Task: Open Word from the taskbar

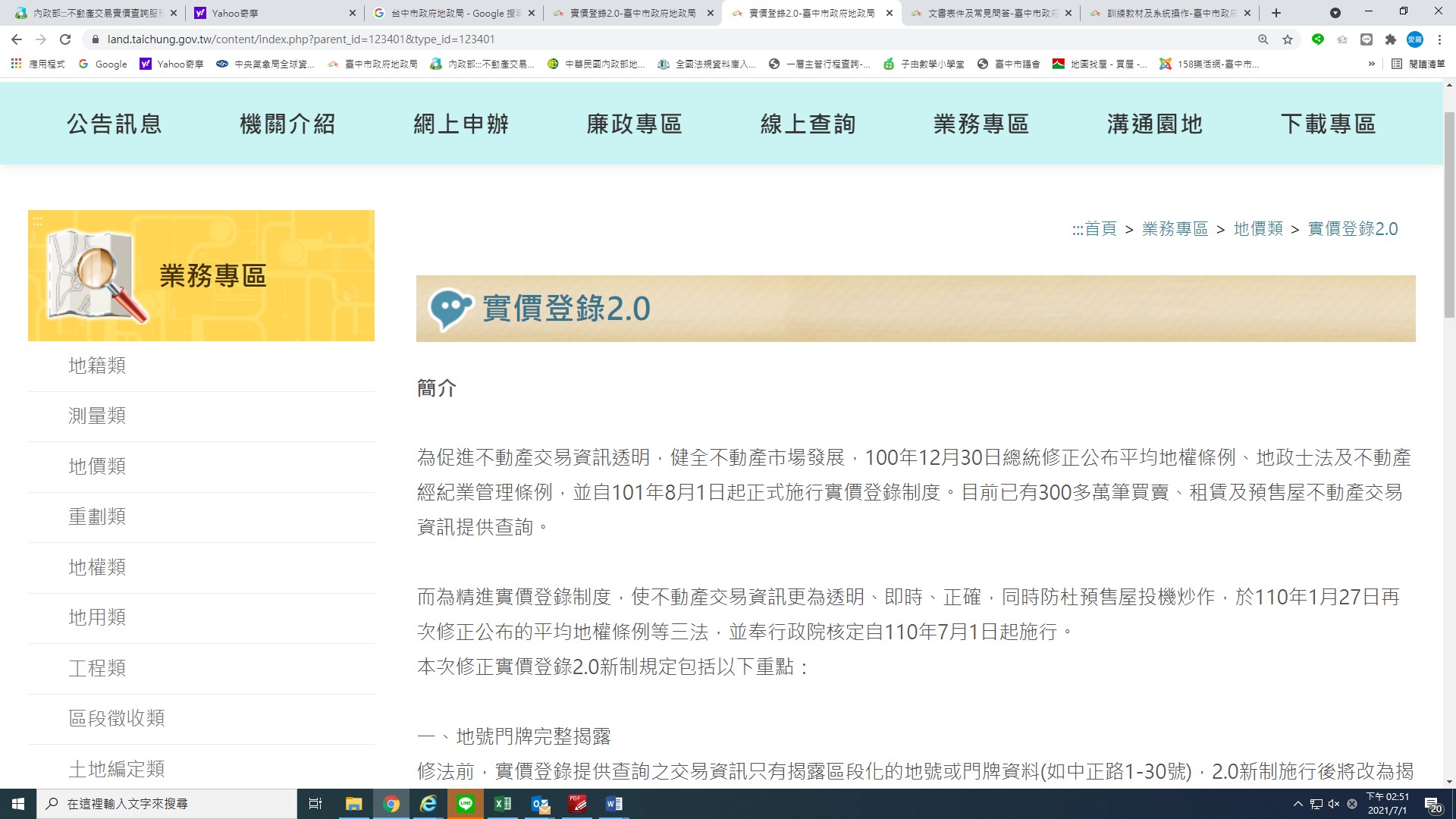Action: [x=615, y=804]
